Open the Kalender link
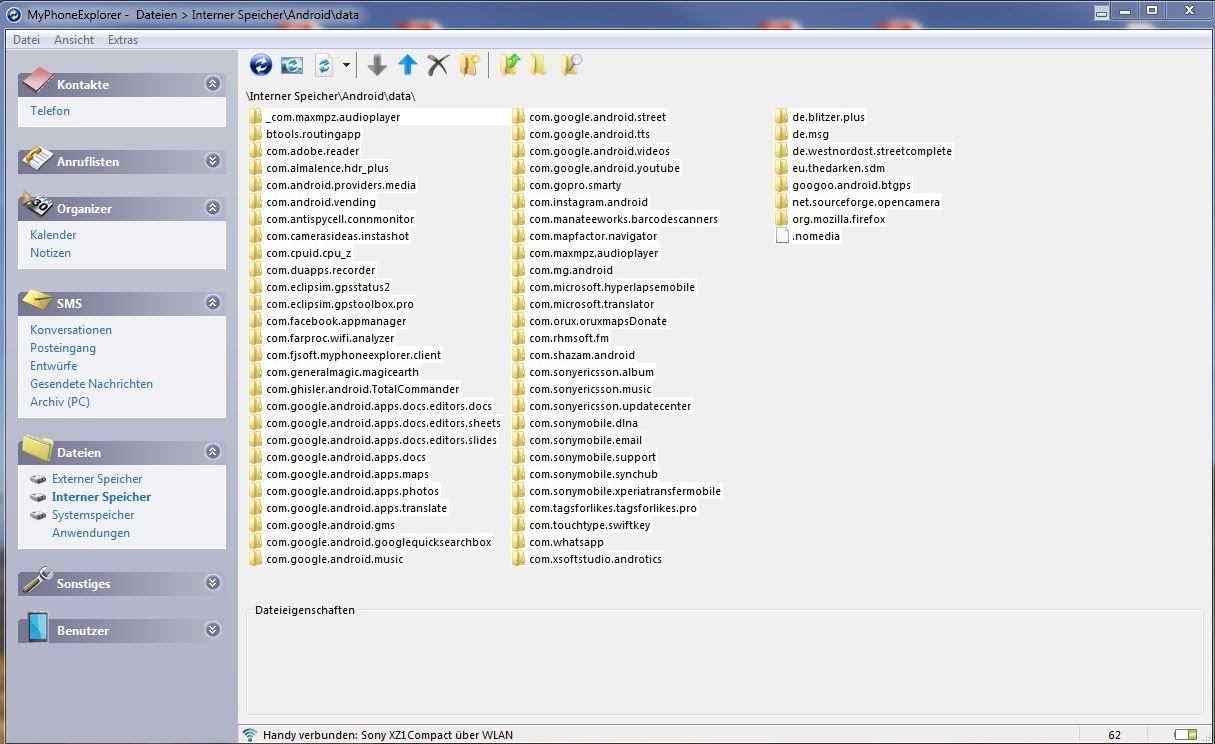This screenshot has height=744, width=1215. [53, 235]
